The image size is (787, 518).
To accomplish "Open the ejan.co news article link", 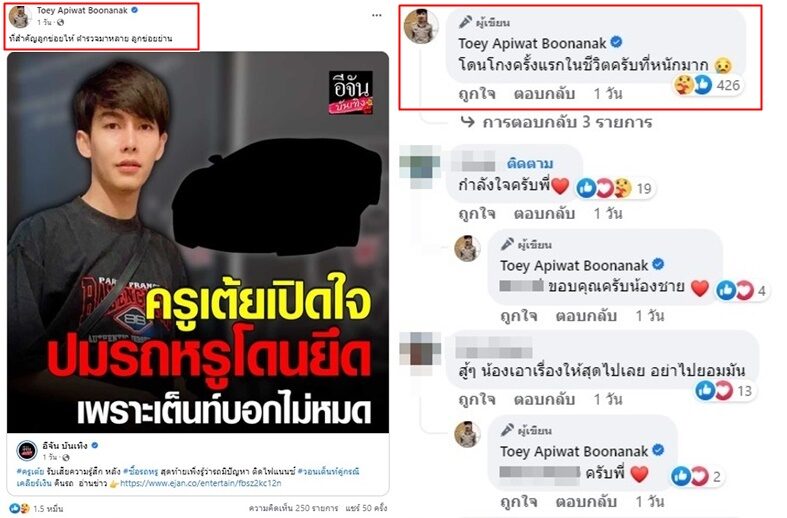I will [x=200, y=483].
